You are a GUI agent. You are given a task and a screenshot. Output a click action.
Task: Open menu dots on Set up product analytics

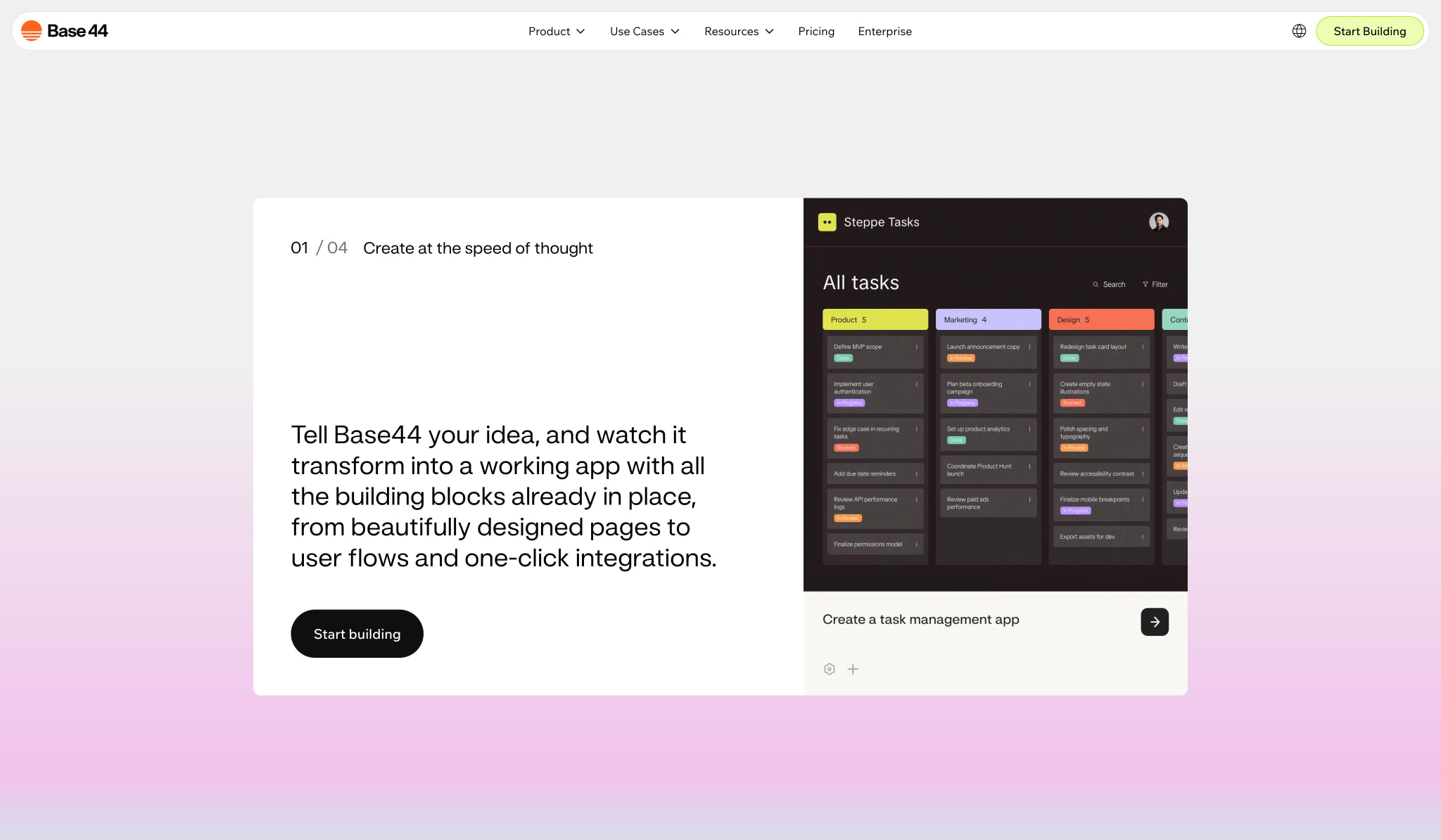(x=1029, y=429)
